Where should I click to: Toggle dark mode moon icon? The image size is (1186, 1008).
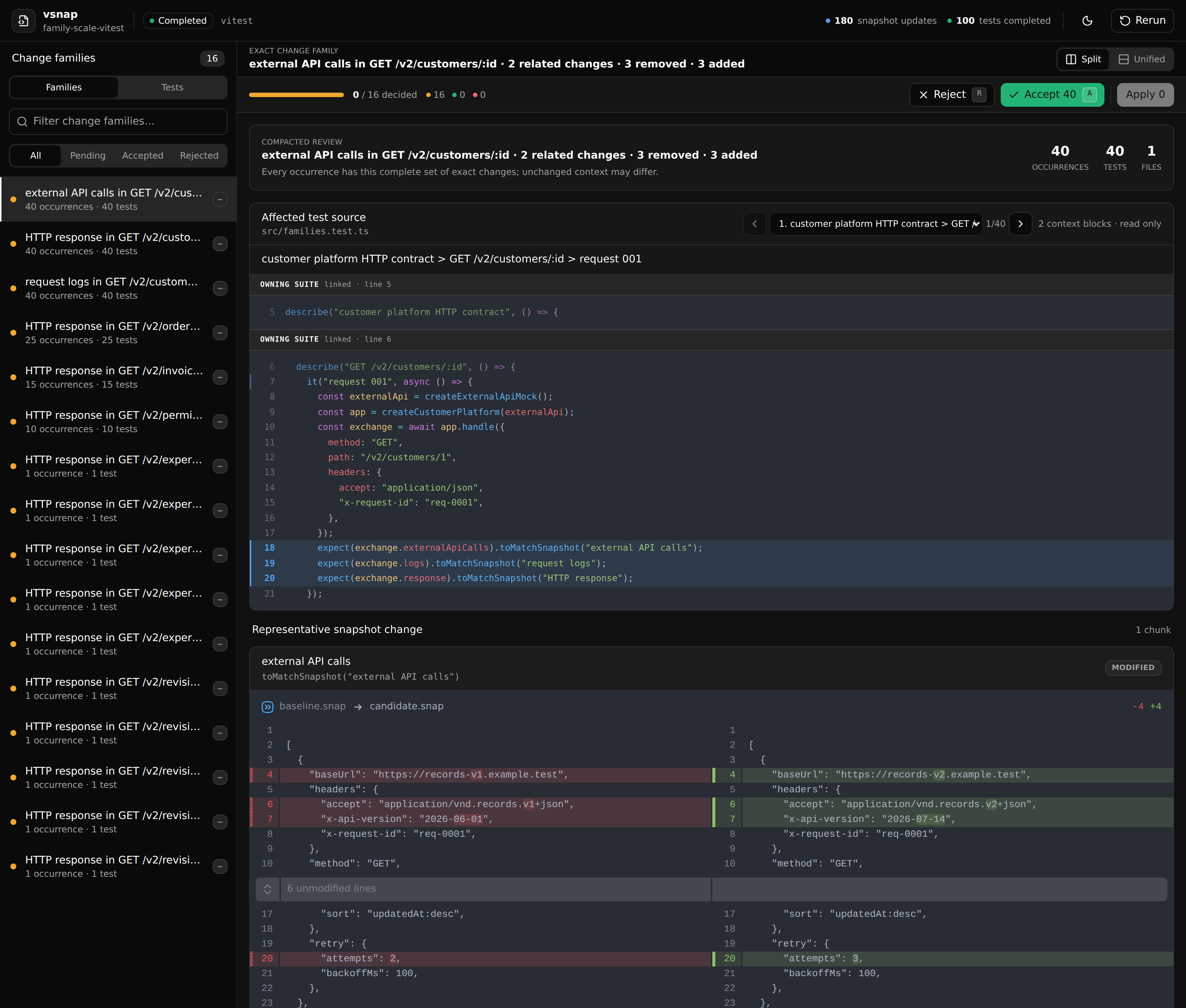click(1087, 21)
